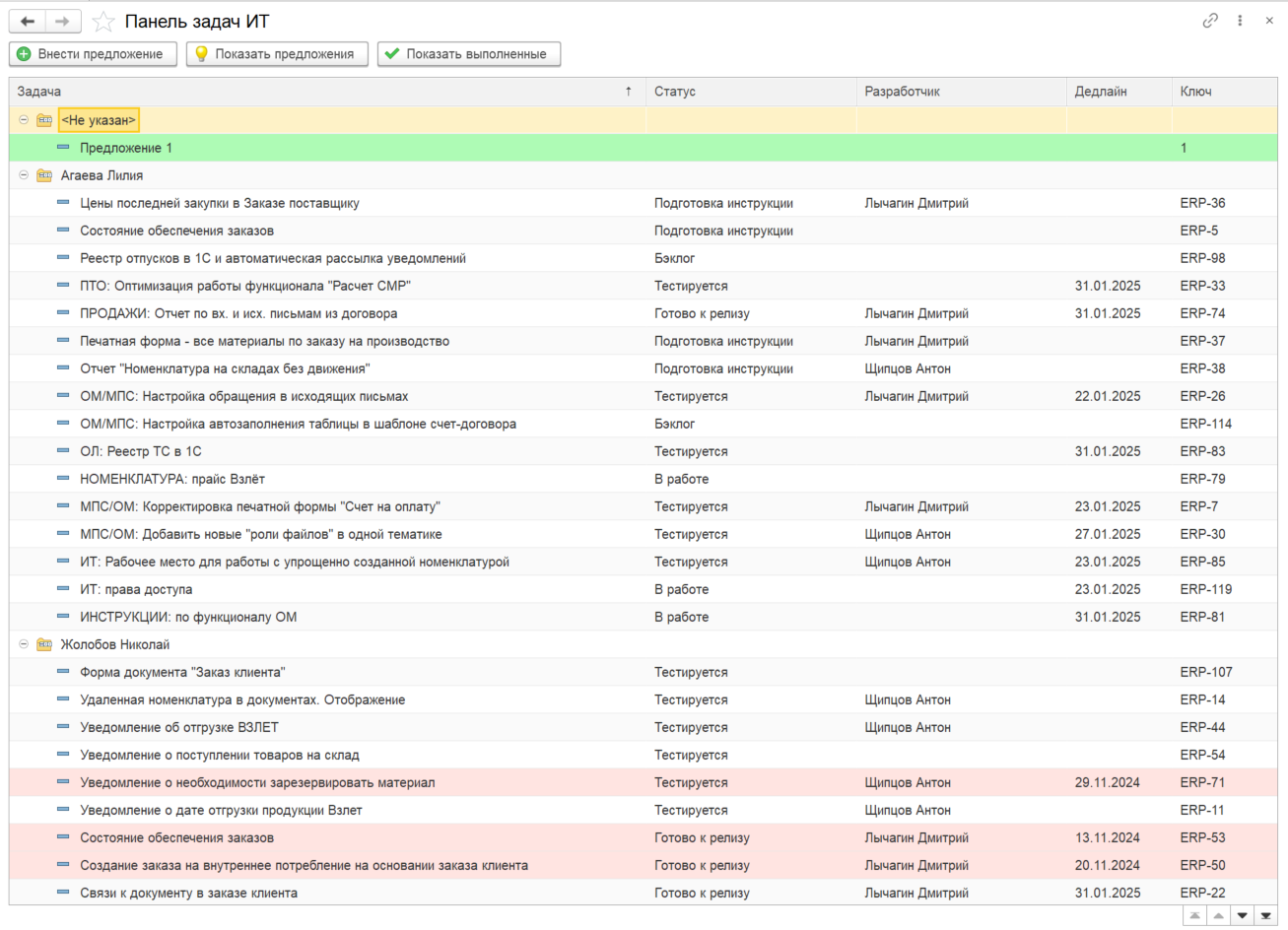The width and height of the screenshot is (1288, 930).
Task: Collapse the Жолобов Николай group
Action: coord(24,644)
